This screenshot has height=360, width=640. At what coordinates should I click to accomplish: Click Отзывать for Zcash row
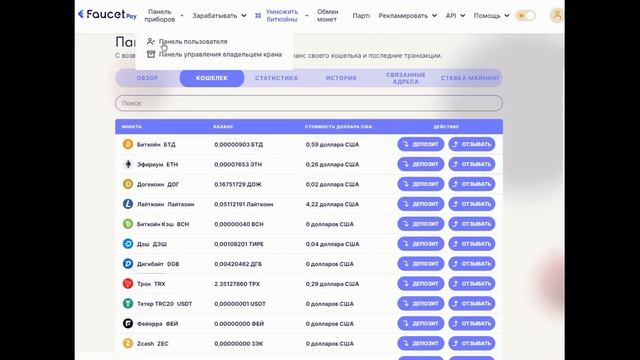[472, 343]
